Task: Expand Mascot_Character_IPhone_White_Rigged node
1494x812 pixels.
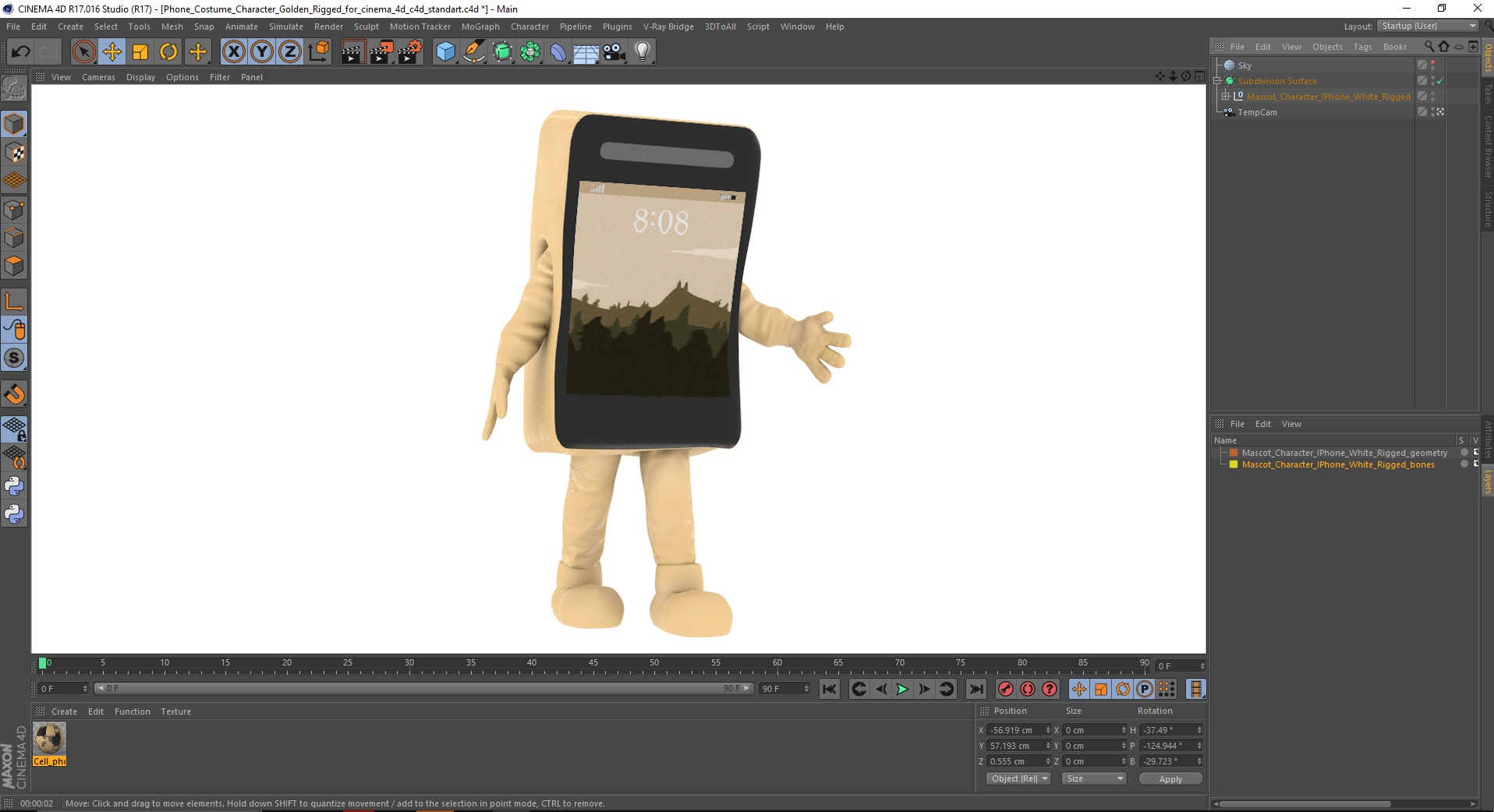Action: pyautogui.click(x=1226, y=97)
